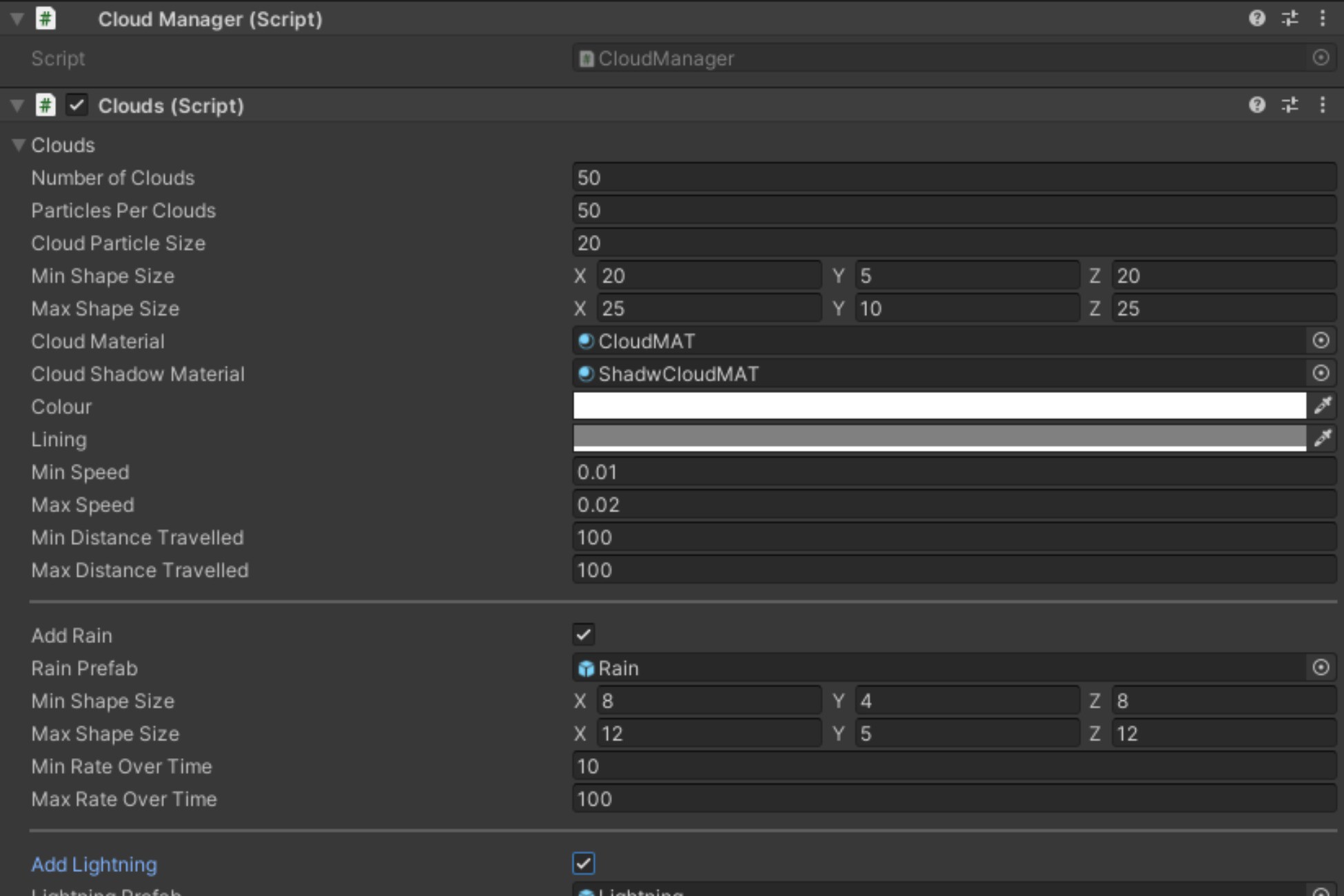Open help reference for Clouds script
Image resolution: width=1344 pixels, height=896 pixels.
(x=1256, y=105)
